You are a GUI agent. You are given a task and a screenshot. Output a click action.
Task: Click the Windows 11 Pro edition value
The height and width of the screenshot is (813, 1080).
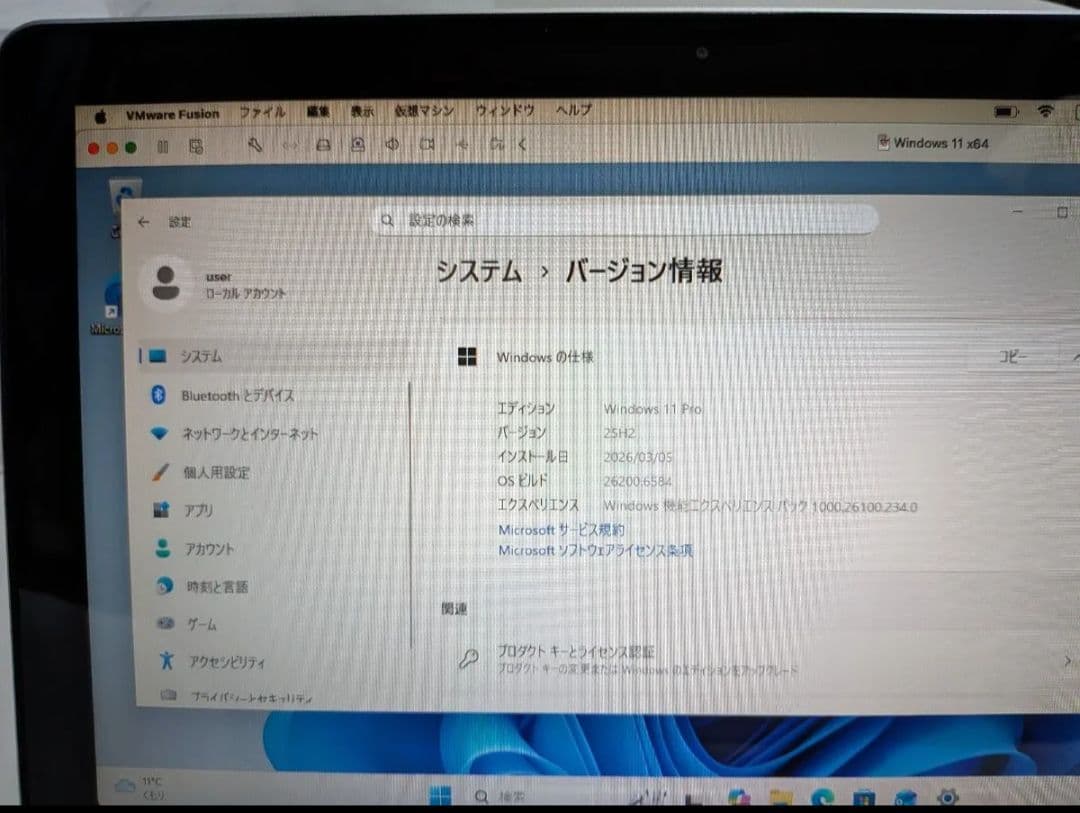click(x=653, y=409)
